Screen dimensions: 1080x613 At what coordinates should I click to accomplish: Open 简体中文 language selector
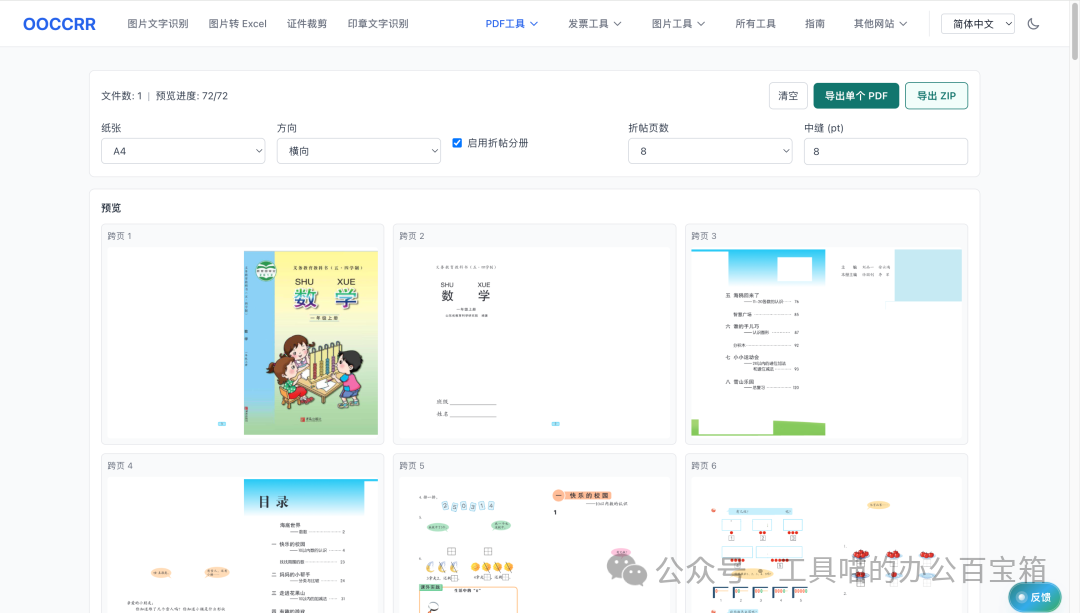[x=978, y=23]
